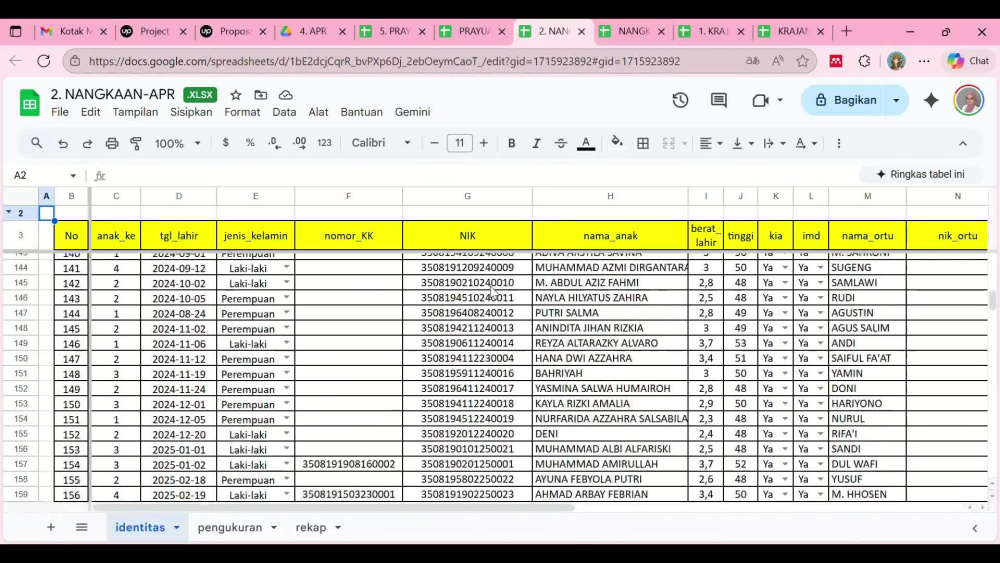This screenshot has width=1000, height=563.
Task: Decrease decimal places
Action: point(274,143)
